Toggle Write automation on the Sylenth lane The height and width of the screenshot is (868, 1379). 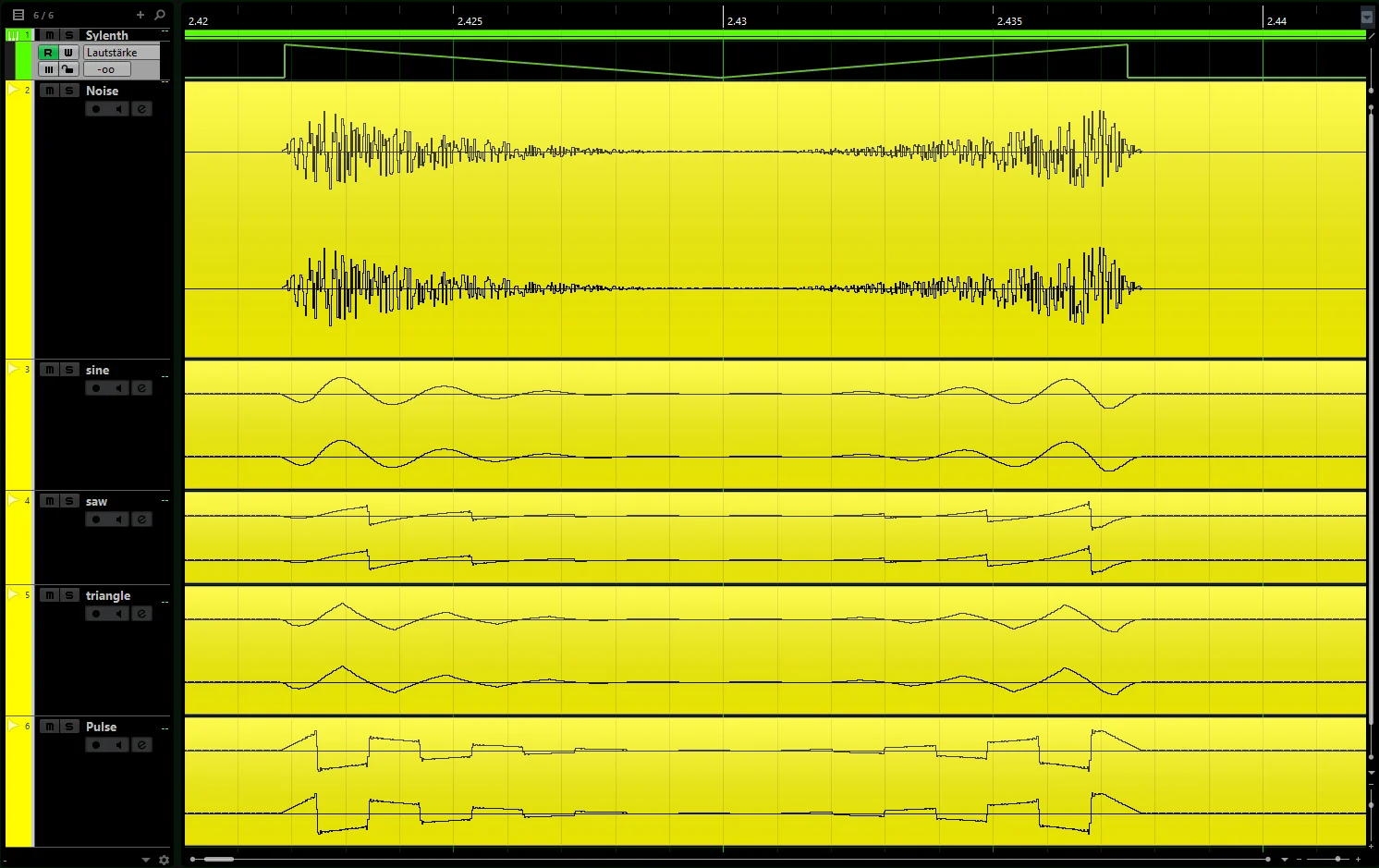pos(68,53)
